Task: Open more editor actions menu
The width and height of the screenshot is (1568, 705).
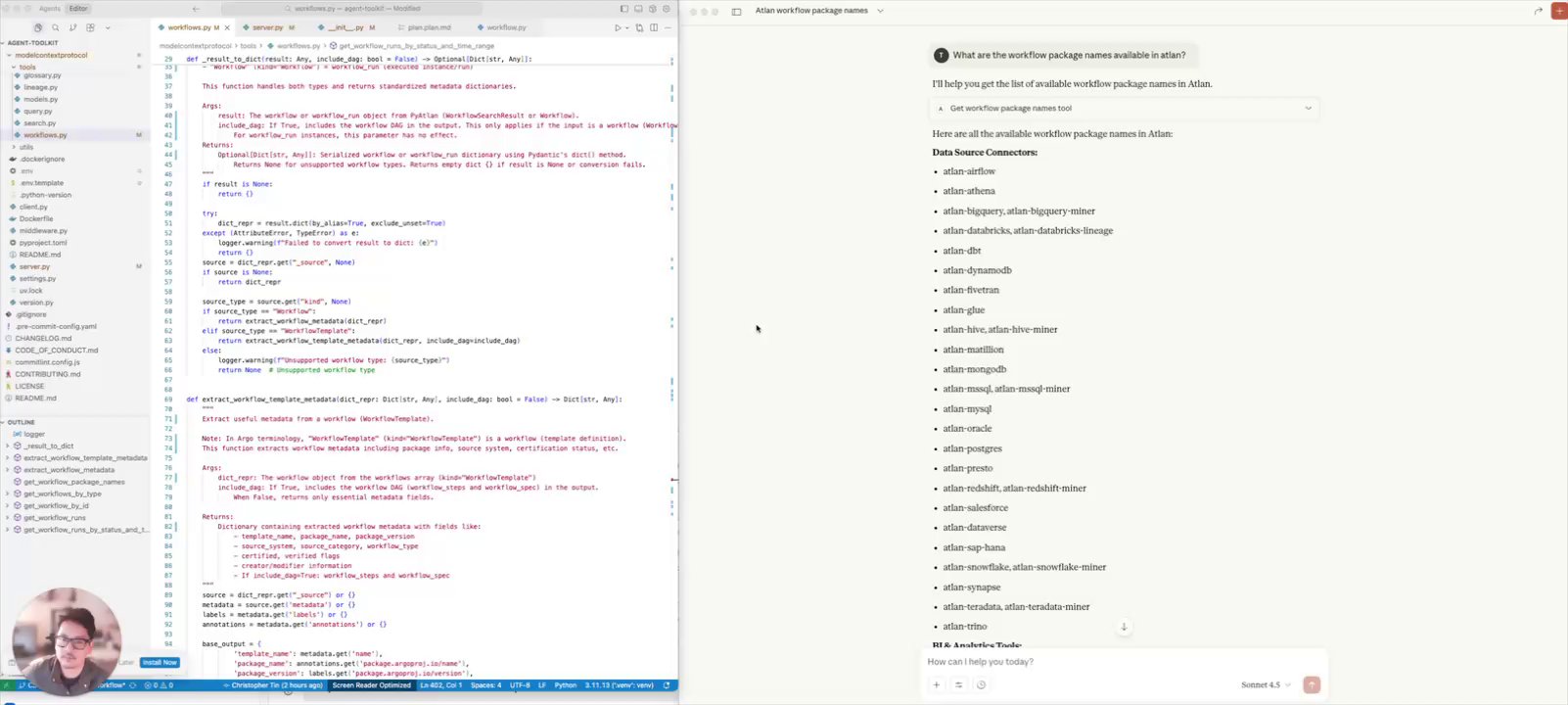Action: pos(668,27)
